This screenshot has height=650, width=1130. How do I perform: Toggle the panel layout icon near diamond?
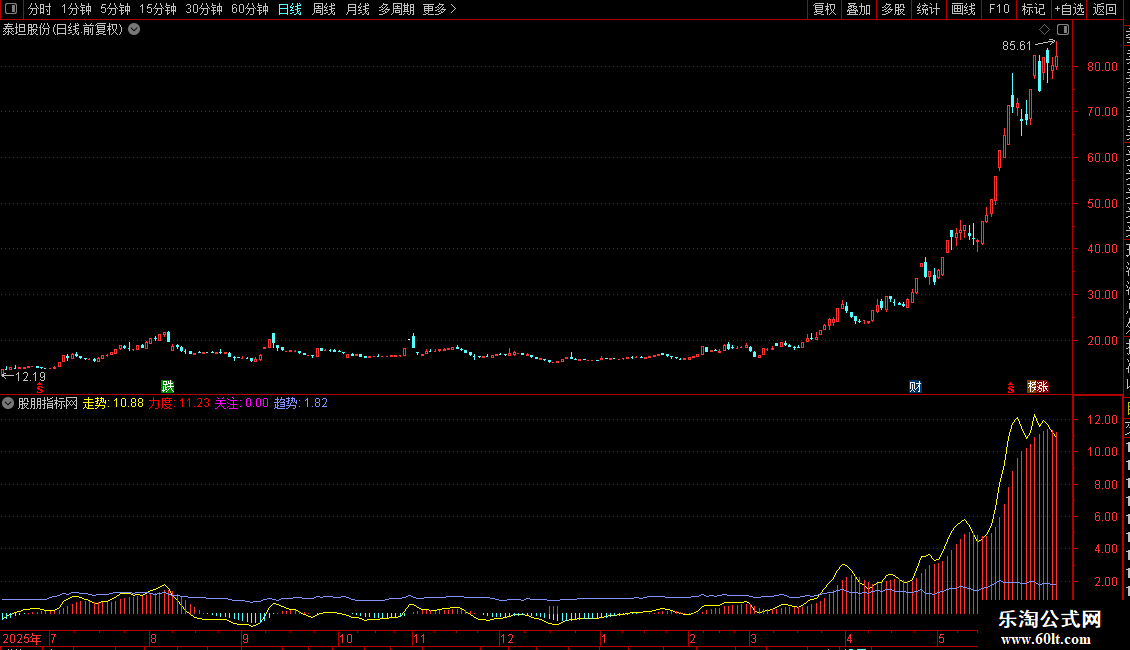[x=1063, y=30]
